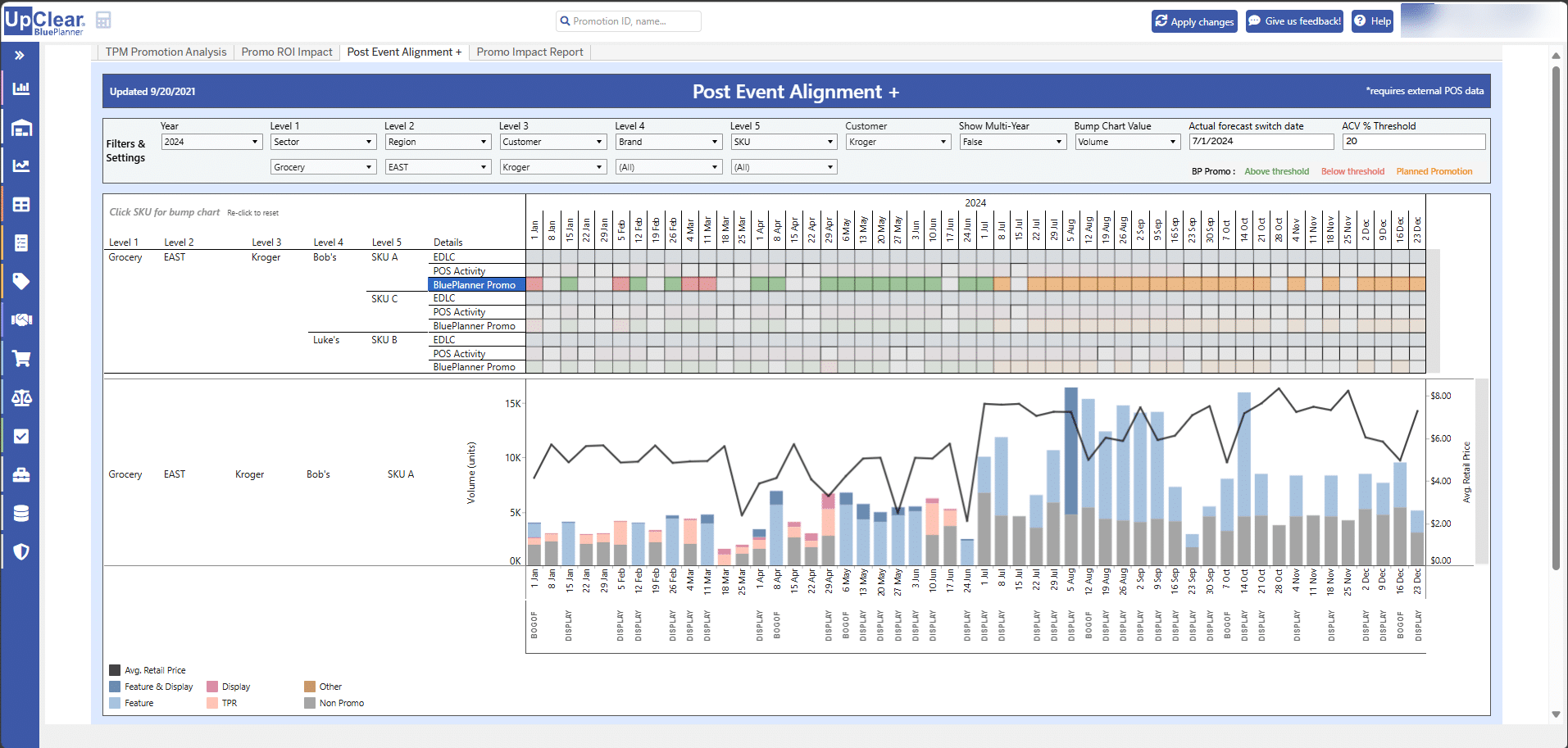Open the shield security sidebar icon
The image size is (1568, 748).
coord(21,551)
